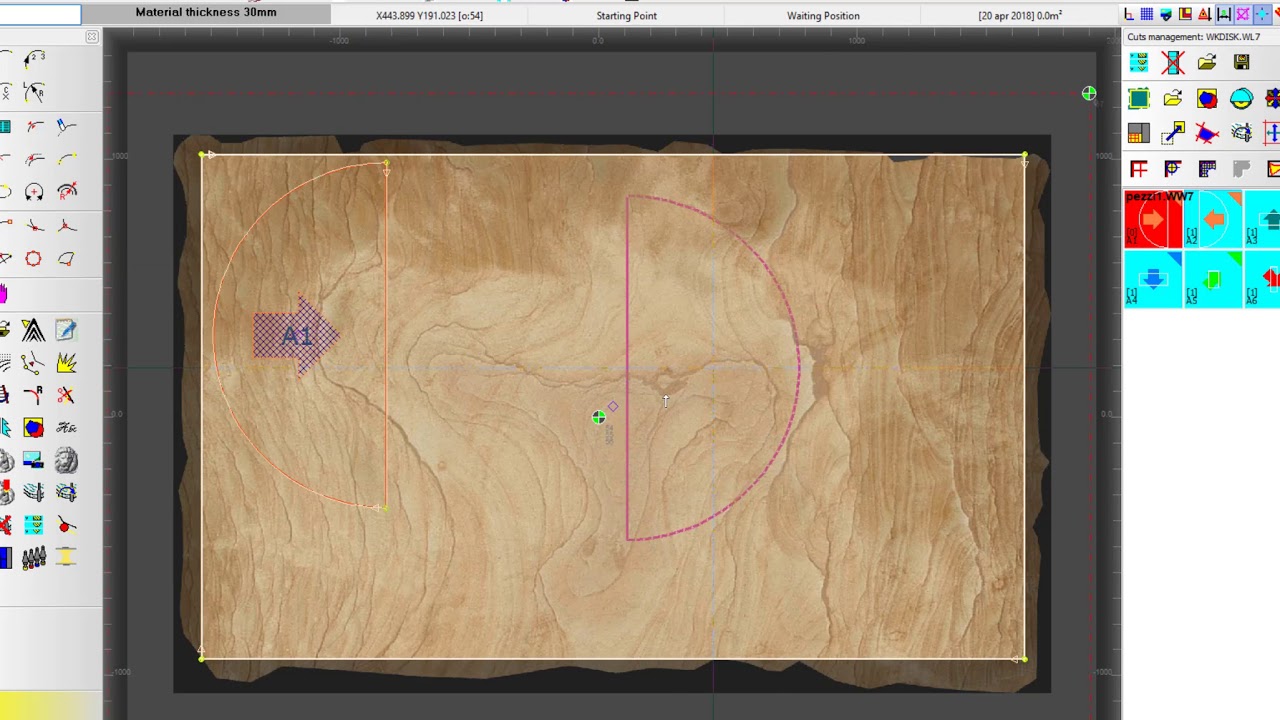
Task: Click the yellow starburst icon
Action: pyautogui.click(x=67, y=362)
